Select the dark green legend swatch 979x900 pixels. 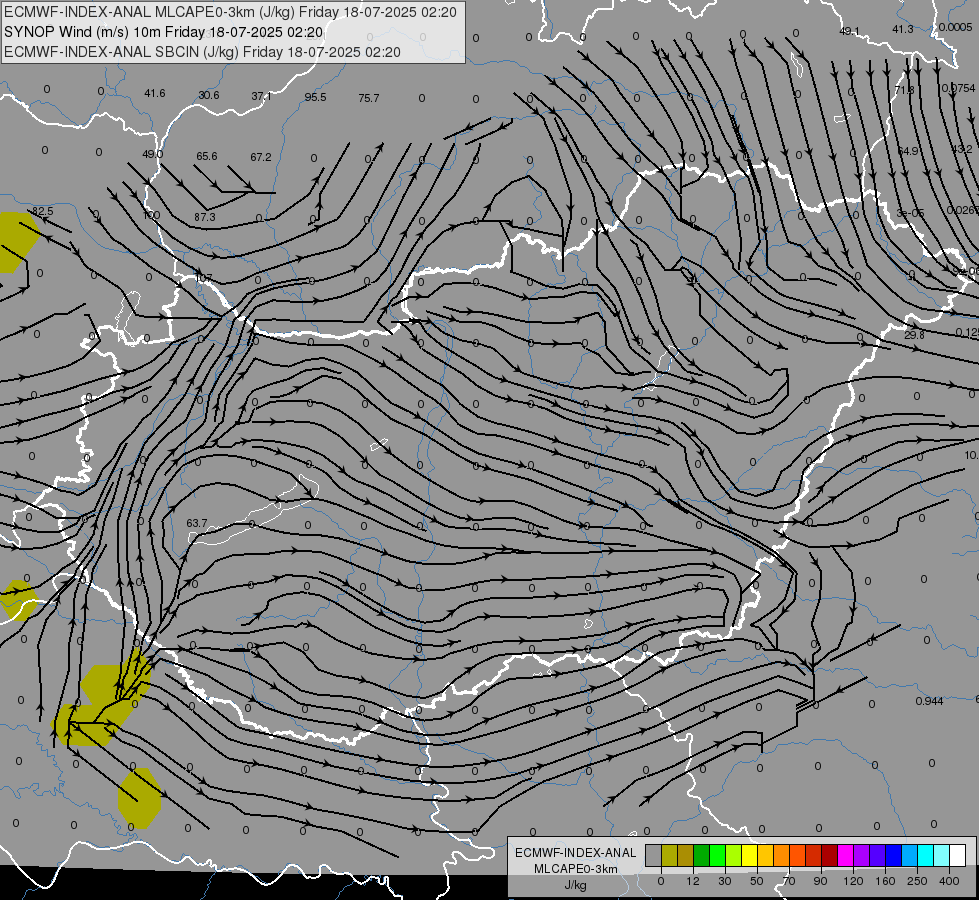(702, 855)
